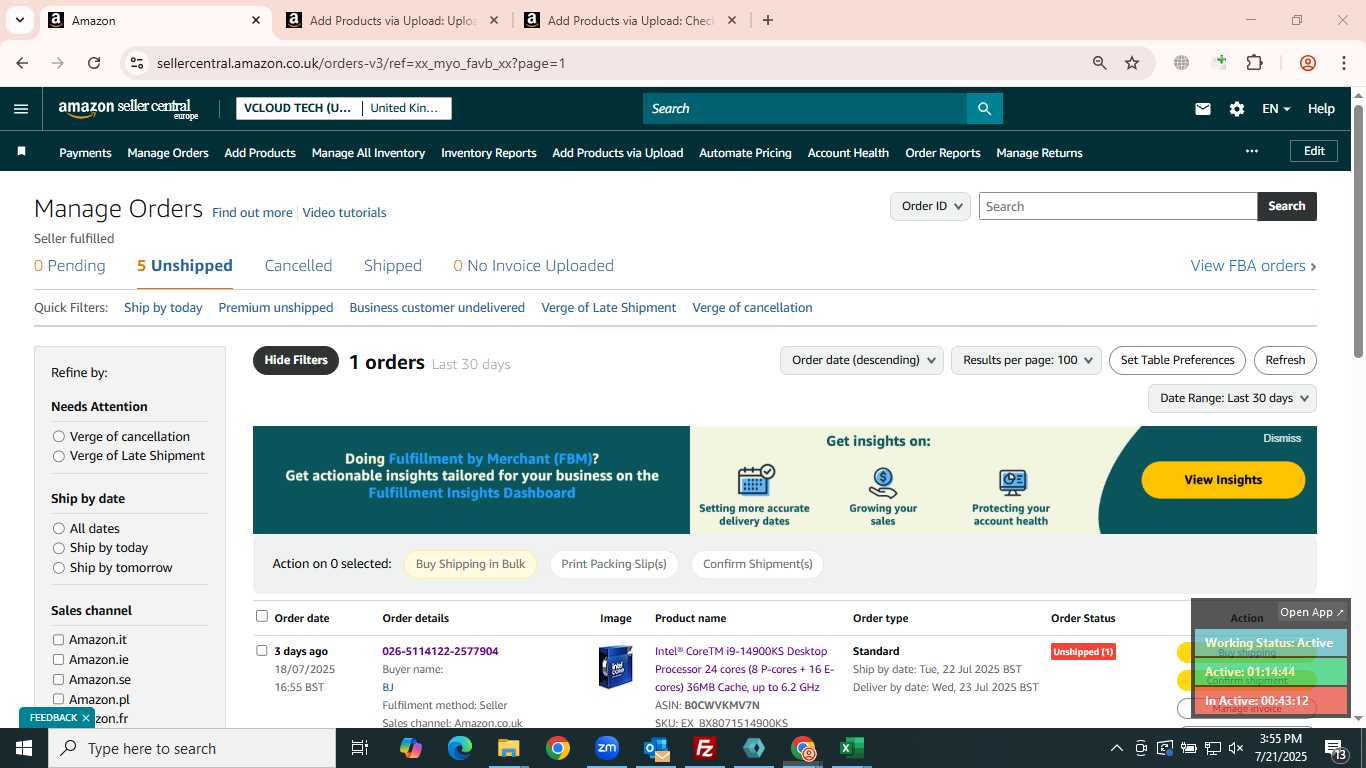Viewport: 1366px width, 768px height.
Task: Open the United Kingdom marketplace selector
Action: coord(405,108)
